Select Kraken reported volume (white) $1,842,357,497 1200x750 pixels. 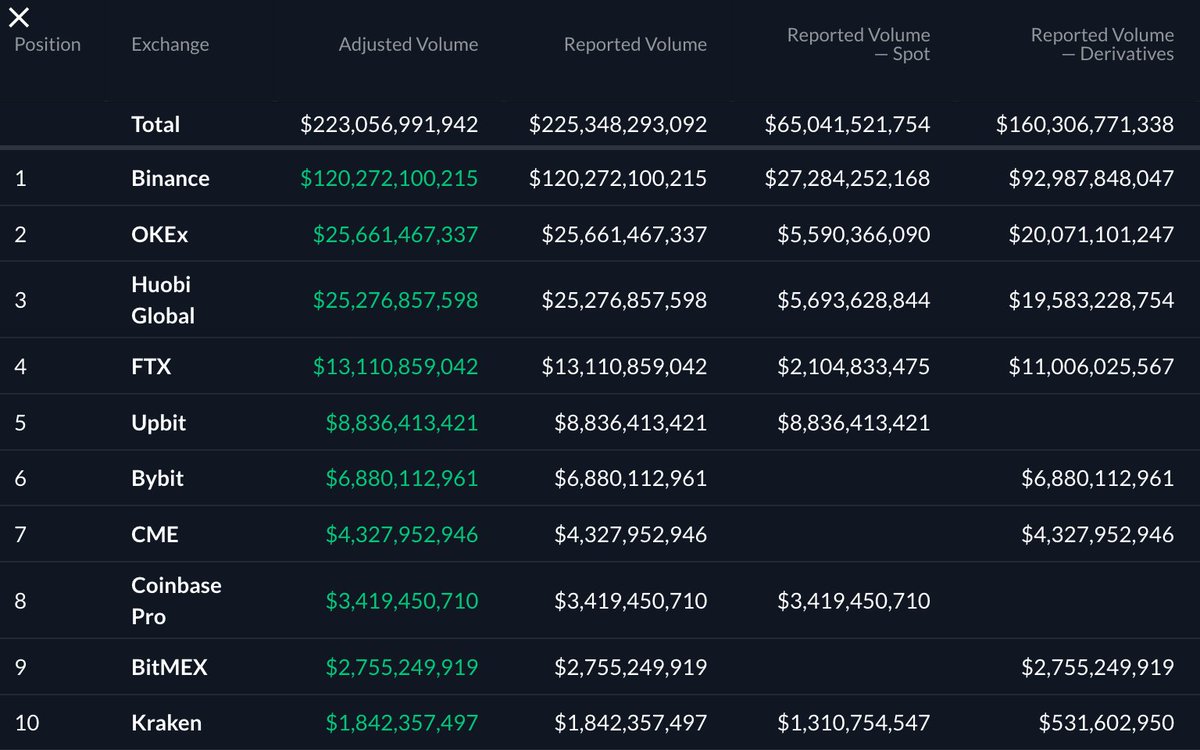(x=630, y=723)
